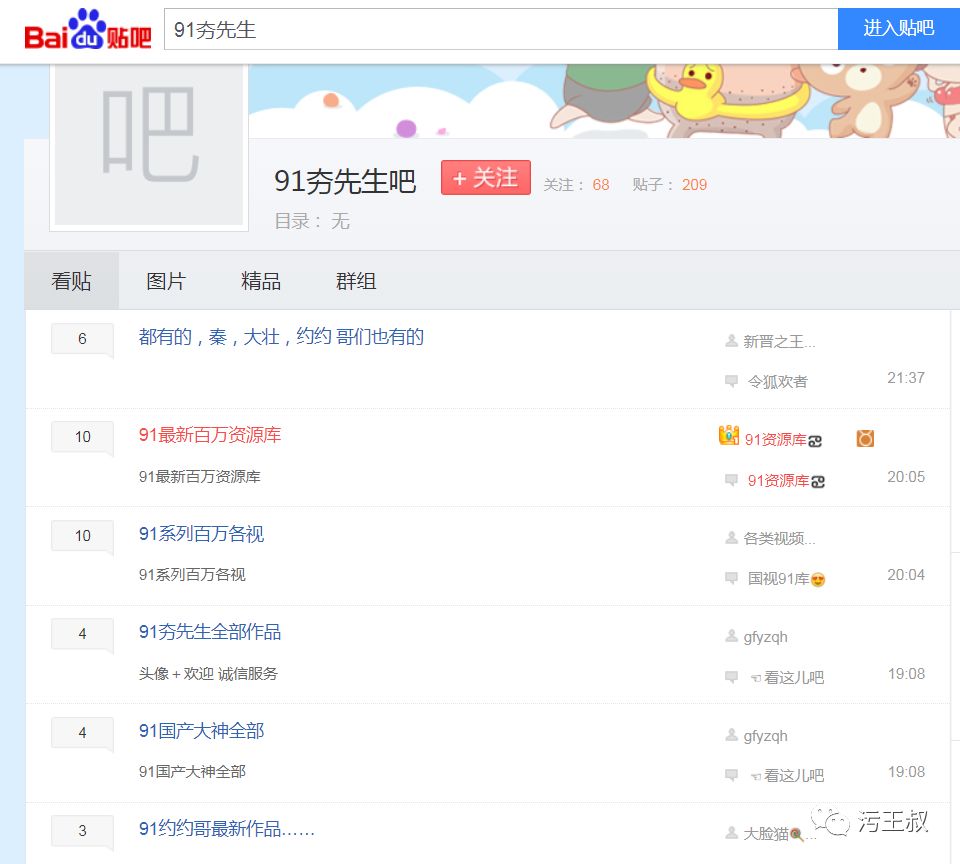Click last replier 国视91库
Image resolution: width=960 pixels, height=864 pixels.
786,579
